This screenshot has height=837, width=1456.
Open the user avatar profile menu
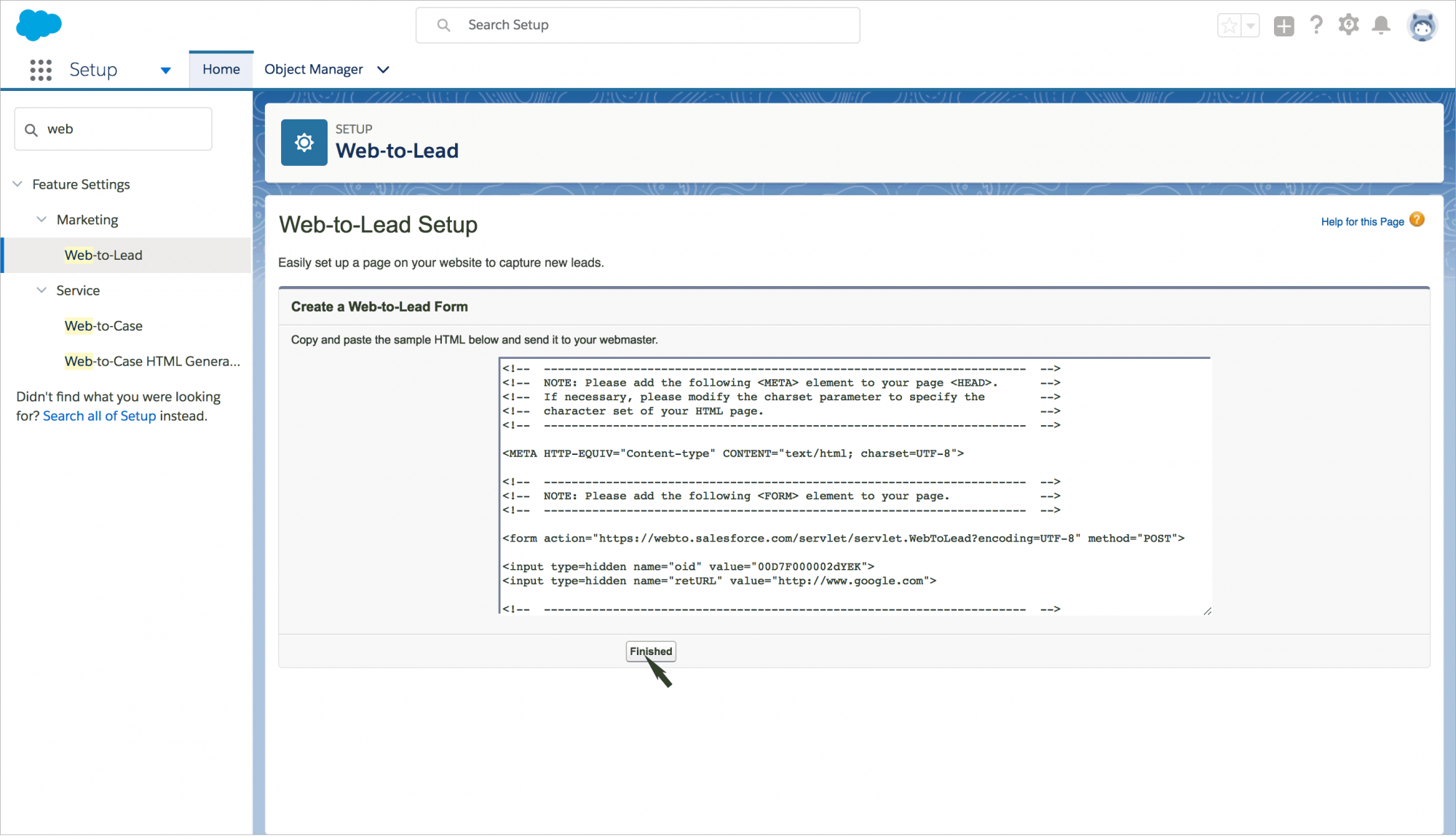click(x=1422, y=26)
